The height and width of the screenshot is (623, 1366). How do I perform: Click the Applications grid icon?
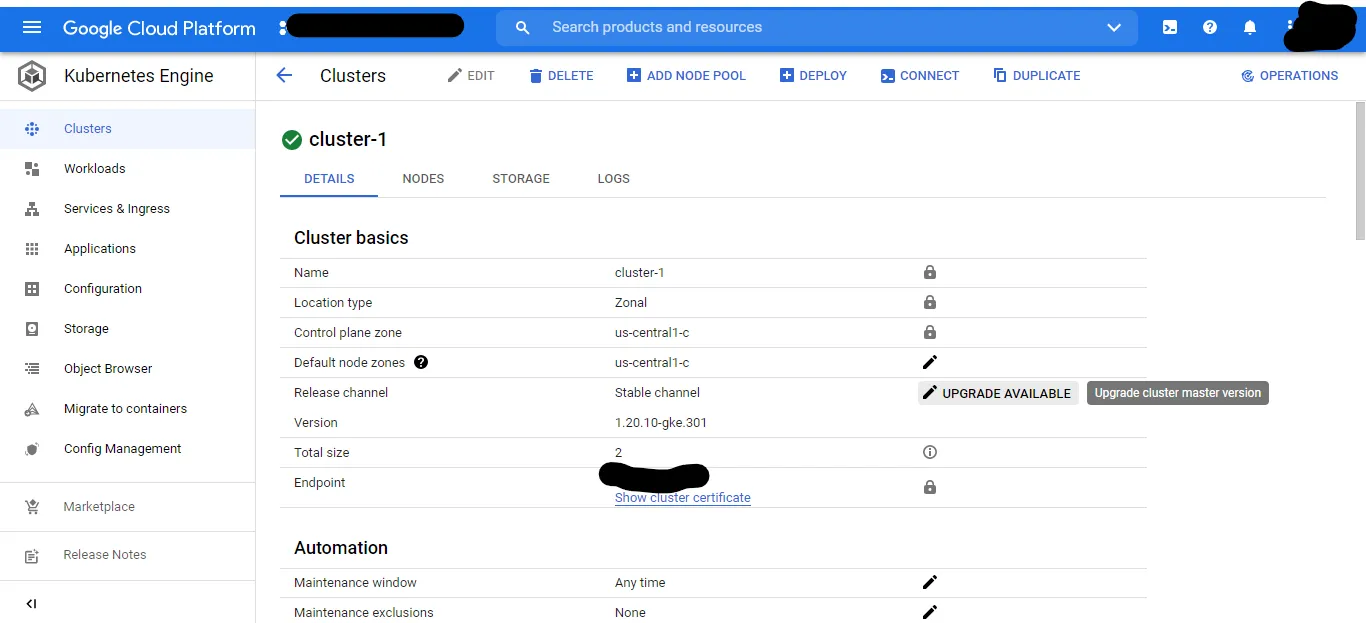(32, 249)
